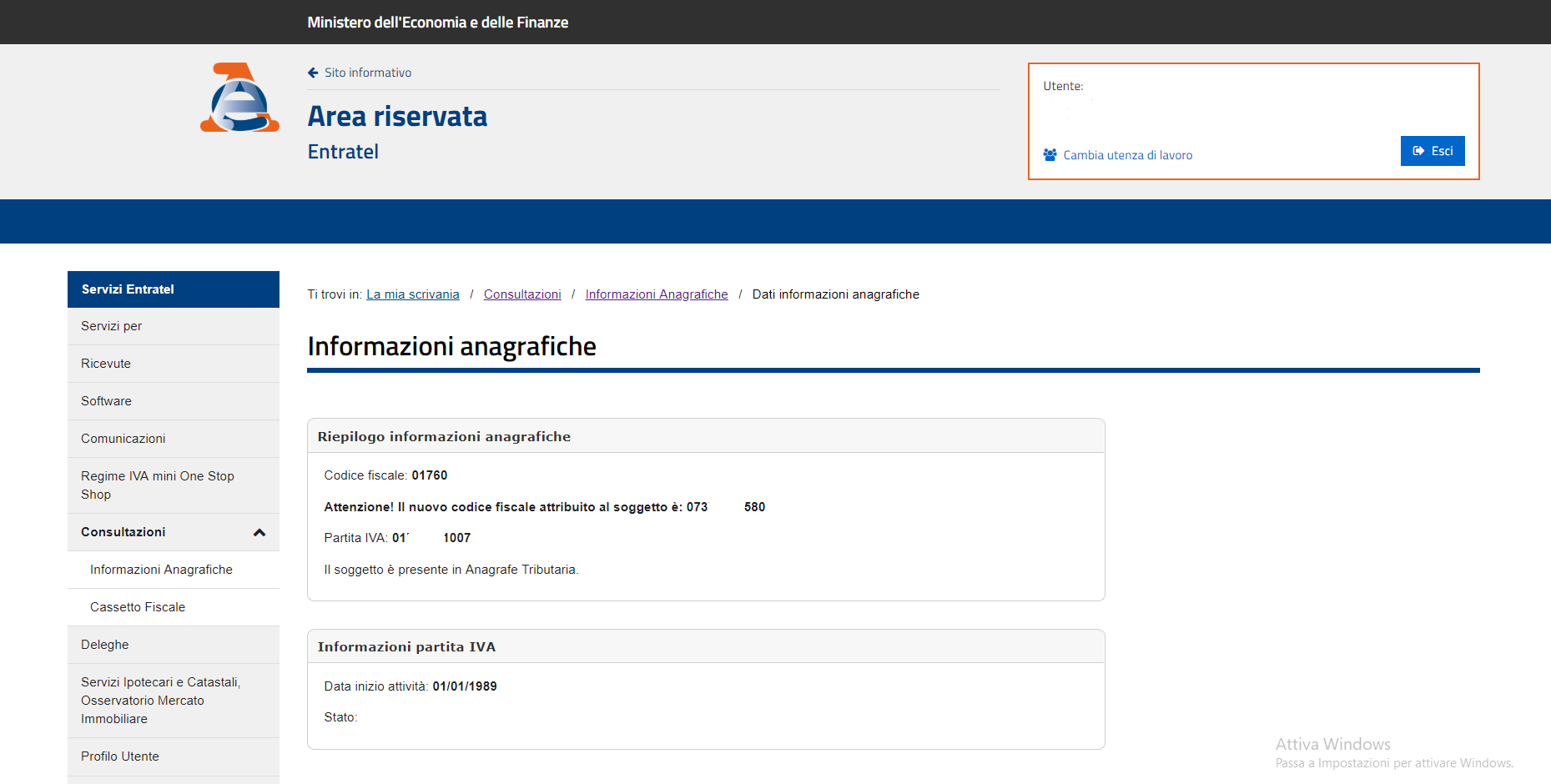Select Informazioni Anagrafiche submenu item
This screenshot has height=784, width=1551.
tap(161, 570)
